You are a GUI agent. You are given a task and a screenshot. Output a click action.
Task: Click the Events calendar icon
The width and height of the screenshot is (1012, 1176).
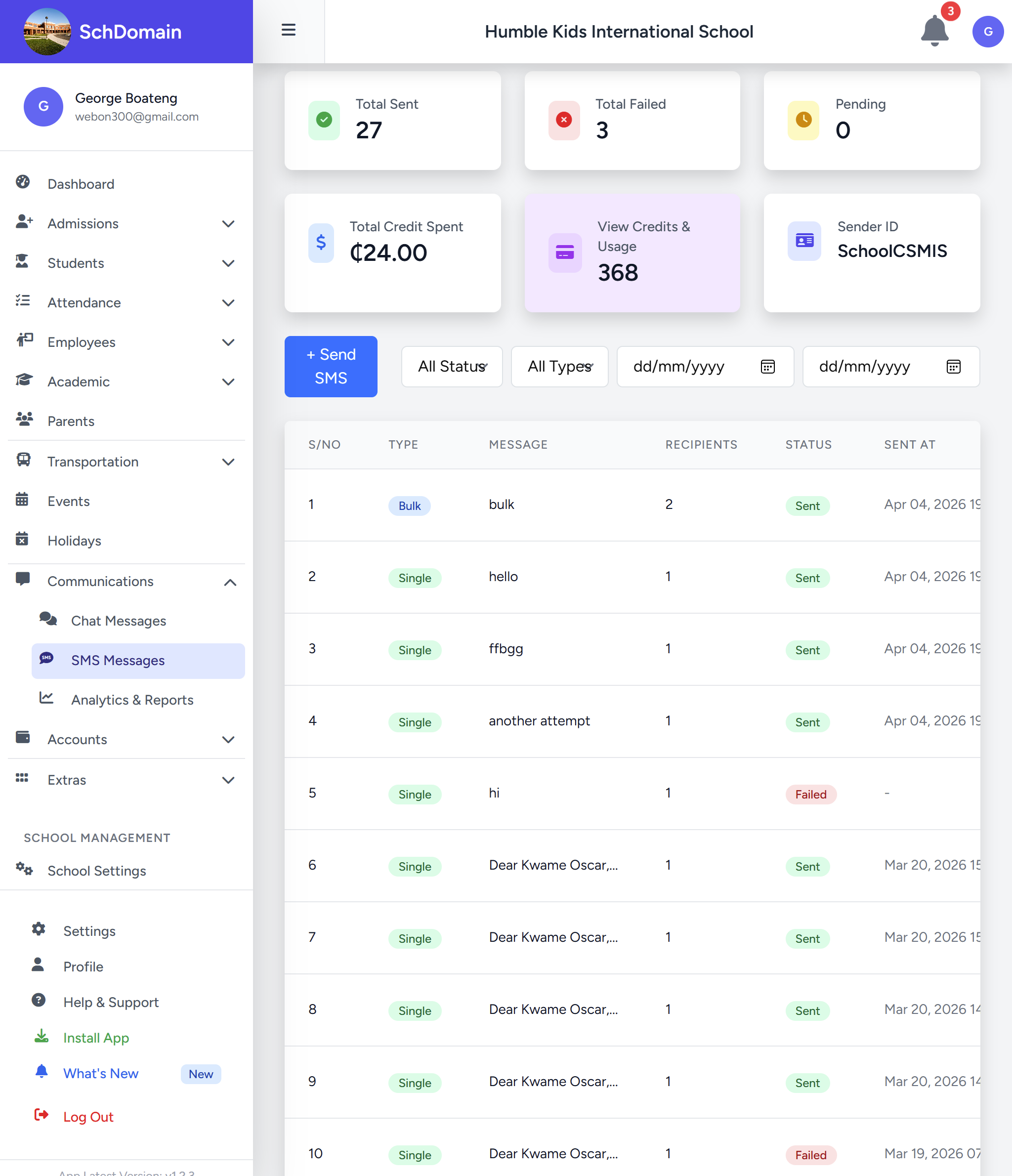point(22,499)
